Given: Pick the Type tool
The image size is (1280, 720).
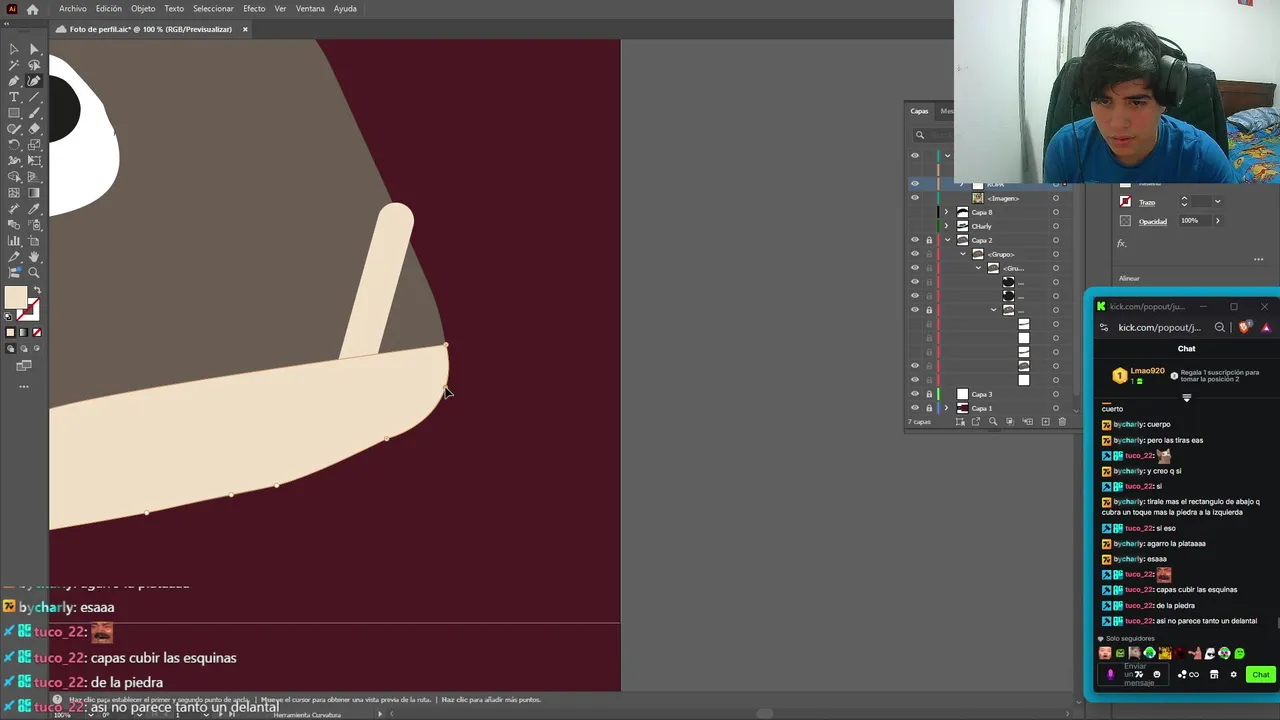Looking at the screenshot, I should (14, 97).
